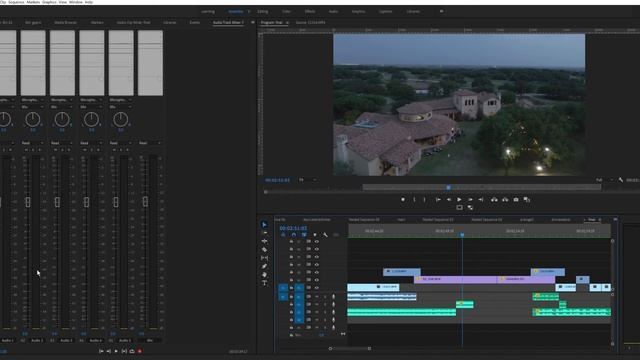The height and width of the screenshot is (360, 640).
Task: Click Mix channel volume fader handle
Action: tap(145, 202)
